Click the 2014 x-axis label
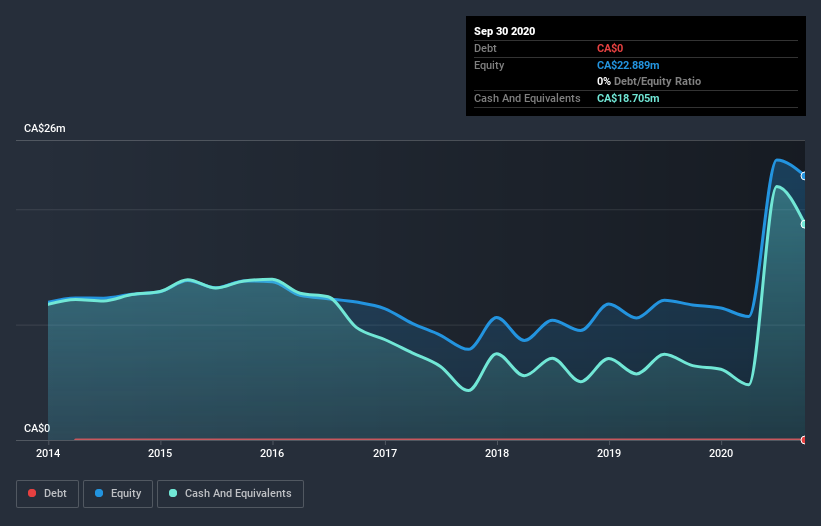The height and width of the screenshot is (526, 821). point(48,453)
